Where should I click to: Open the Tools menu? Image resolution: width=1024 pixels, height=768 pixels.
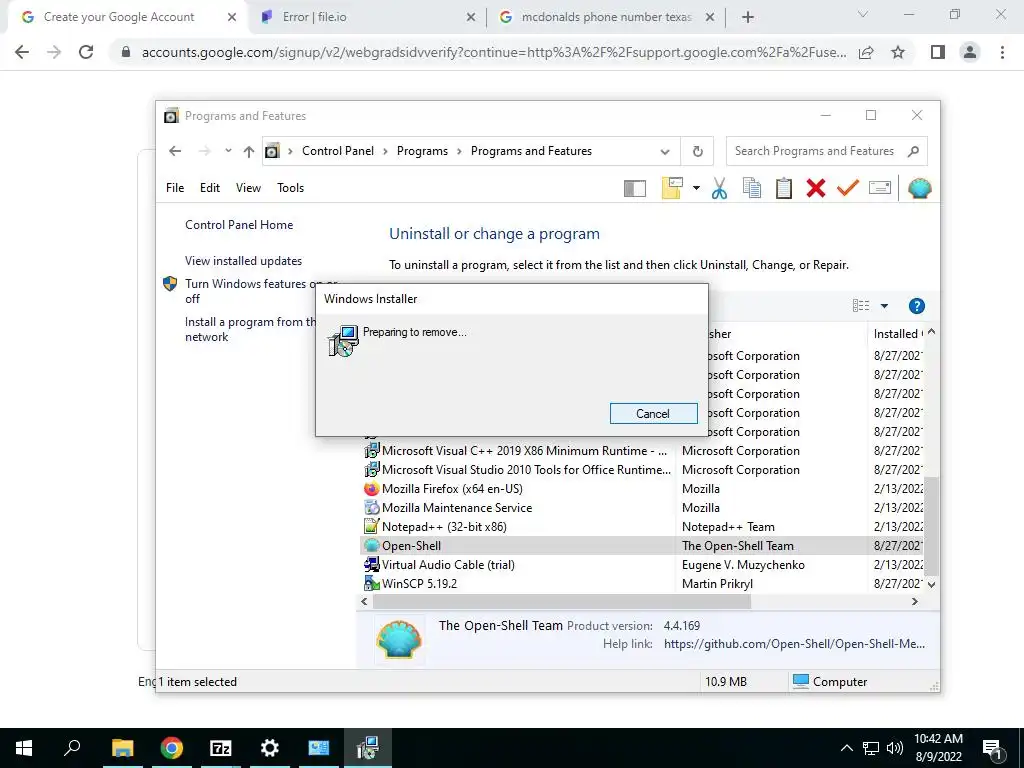click(x=291, y=188)
